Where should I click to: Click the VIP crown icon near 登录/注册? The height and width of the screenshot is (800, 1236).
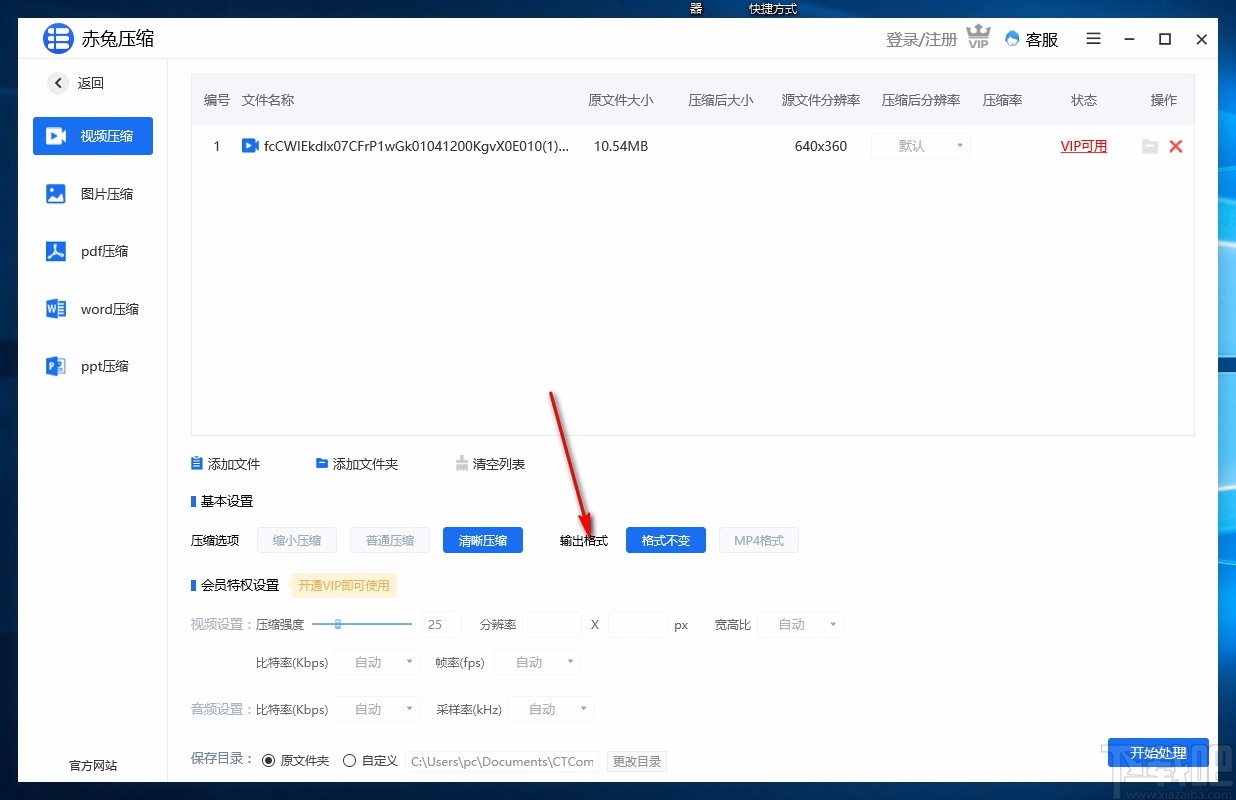[x=977, y=36]
